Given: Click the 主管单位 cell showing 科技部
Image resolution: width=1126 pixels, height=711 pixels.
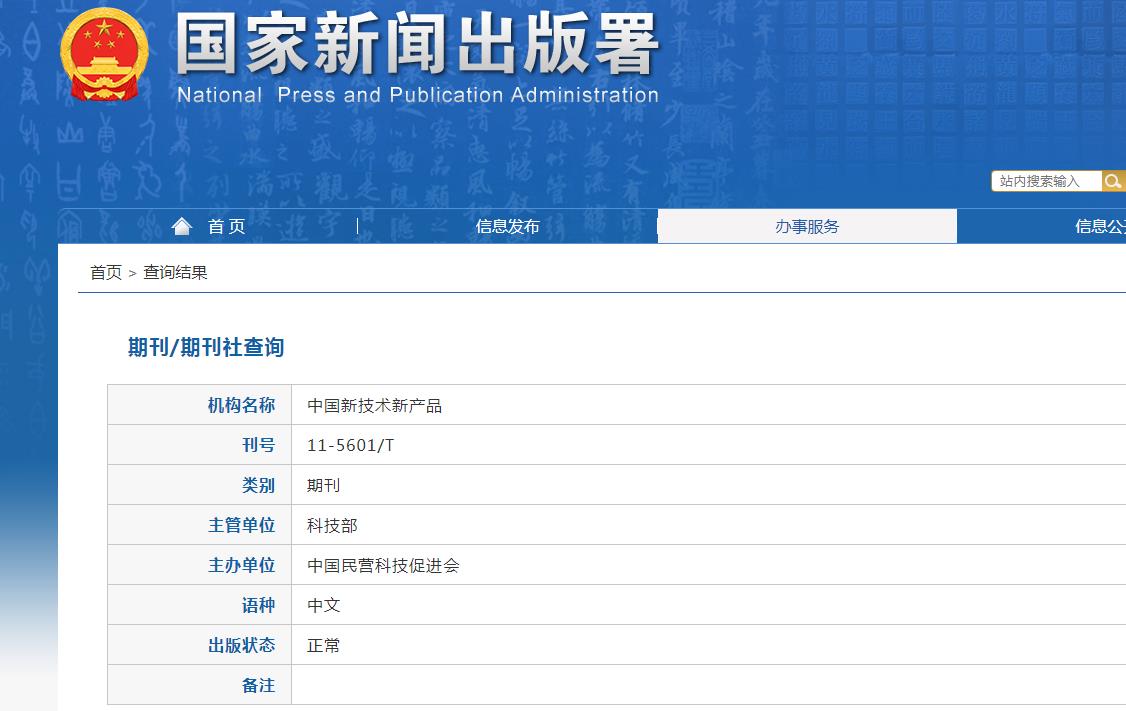Looking at the screenshot, I should tap(331, 524).
